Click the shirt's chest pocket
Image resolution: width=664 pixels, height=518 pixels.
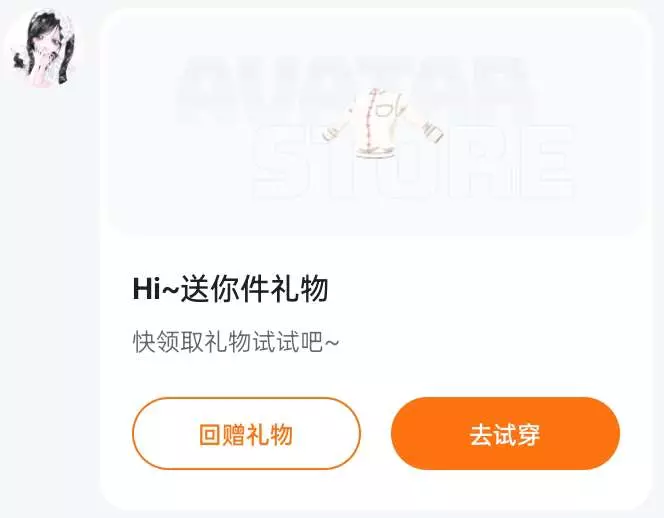tap(389, 108)
